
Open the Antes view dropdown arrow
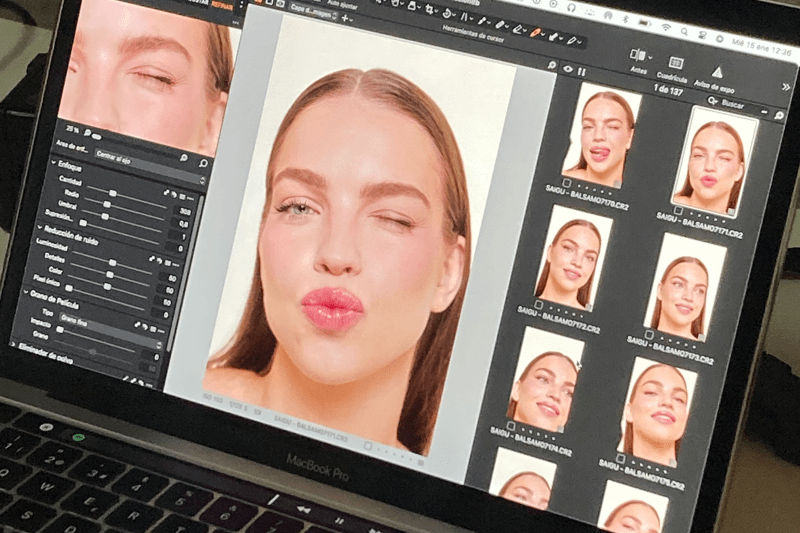coord(650,57)
